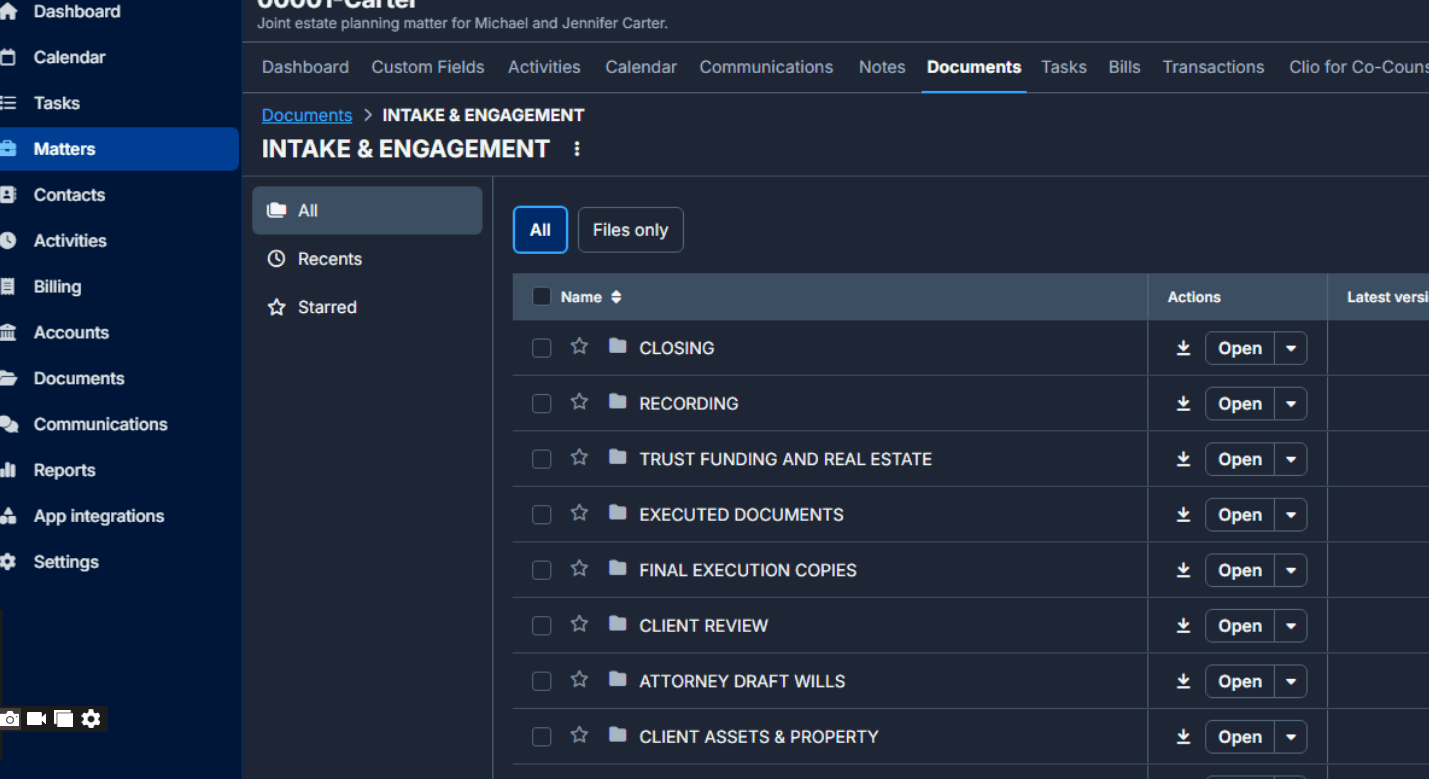The width and height of the screenshot is (1429, 779).
Task: Expand Open dropdown for ATTORNEY DRAFT WILLS
Action: point(1291,681)
